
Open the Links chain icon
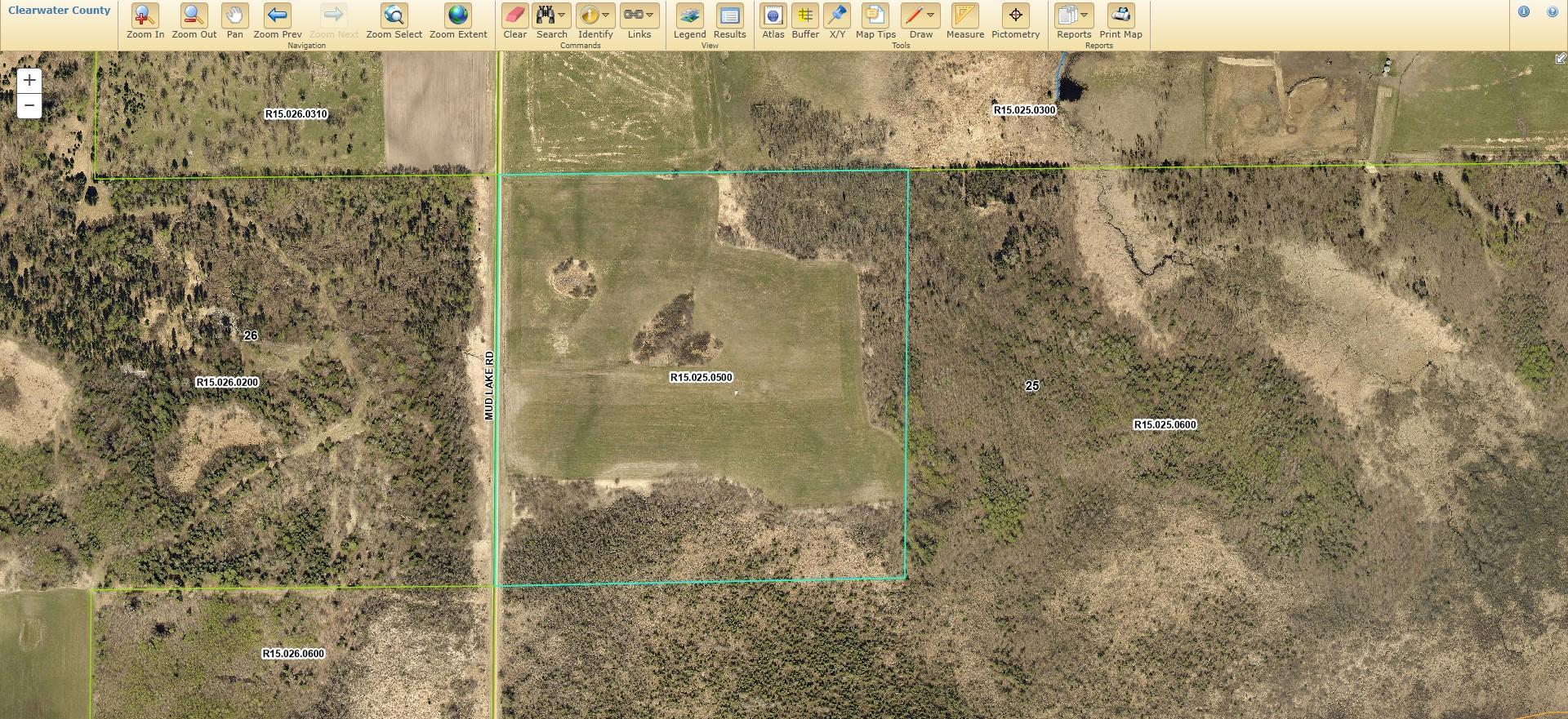pyautogui.click(x=633, y=15)
